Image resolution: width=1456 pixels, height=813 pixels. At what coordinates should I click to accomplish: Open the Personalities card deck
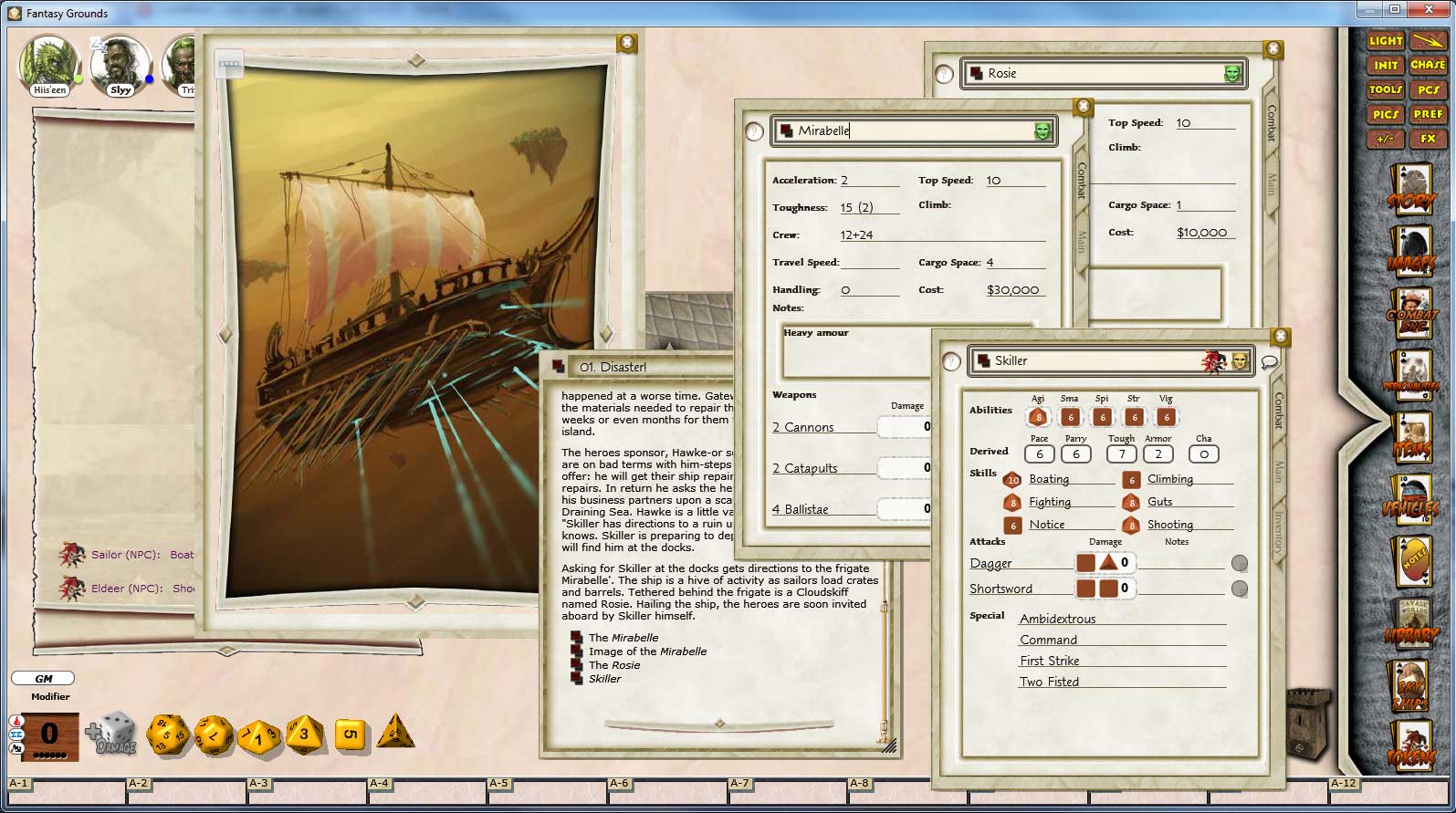(x=1411, y=377)
